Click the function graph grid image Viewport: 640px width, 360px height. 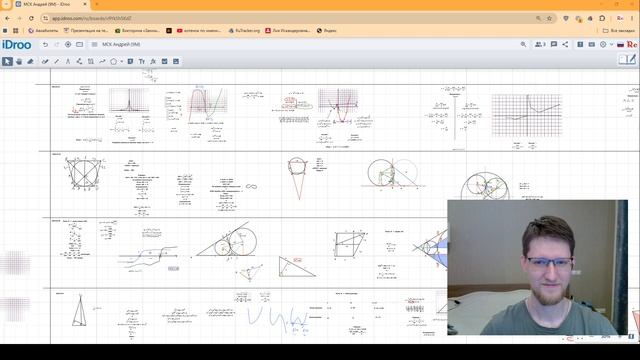pos(129,100)
